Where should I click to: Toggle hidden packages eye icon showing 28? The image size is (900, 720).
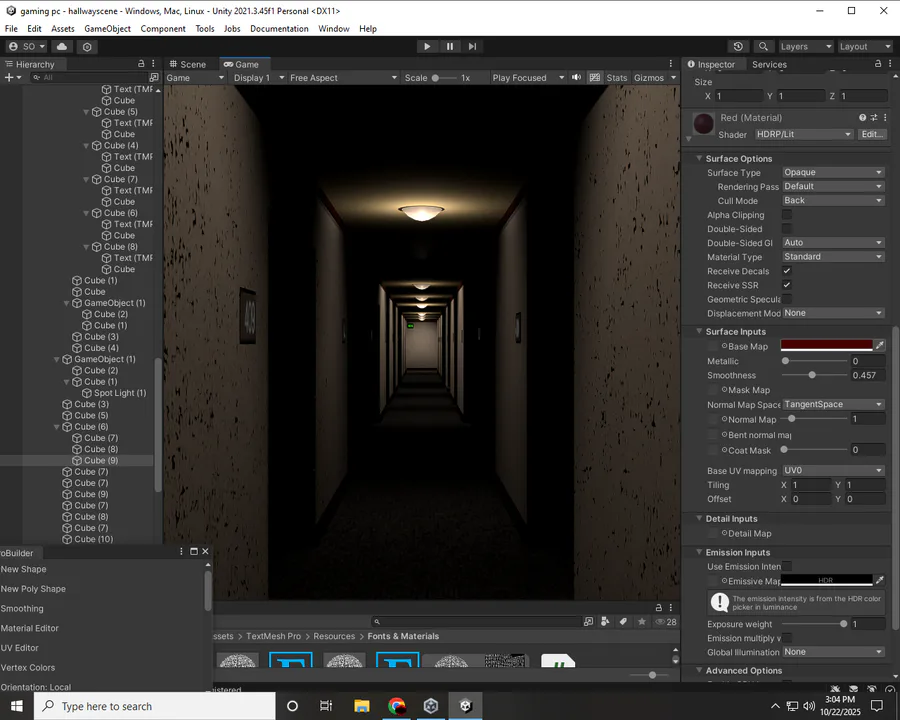[666, 622]
